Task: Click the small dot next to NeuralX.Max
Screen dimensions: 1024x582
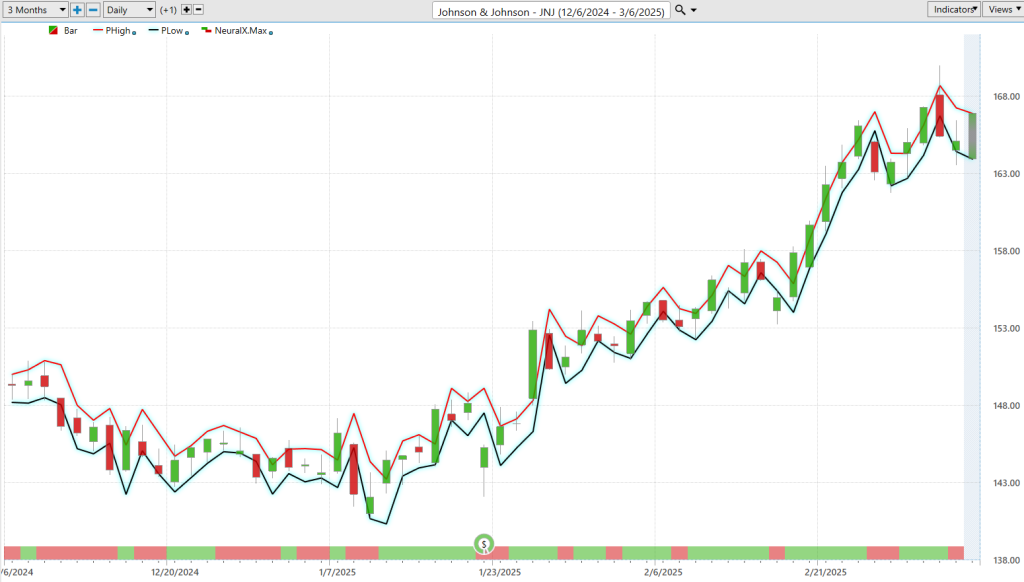Action: click(x=271, y=33)
